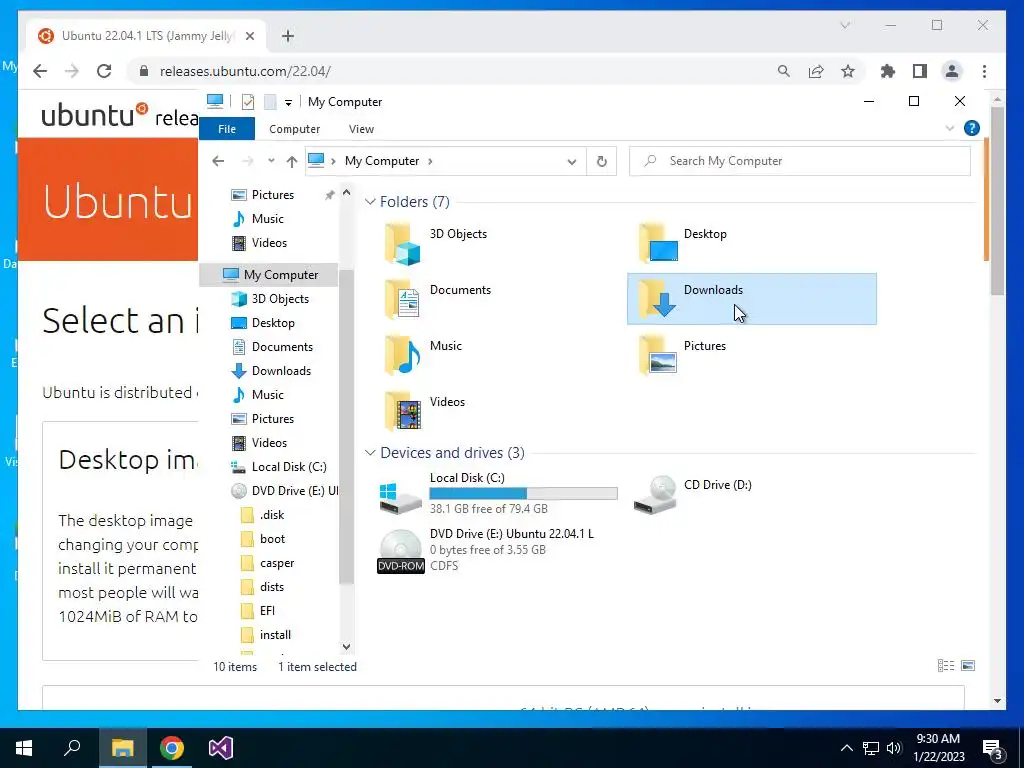The image size is (1024, 768).
Task: Open a new Chrome tab
Action: (x=288, y=36)
